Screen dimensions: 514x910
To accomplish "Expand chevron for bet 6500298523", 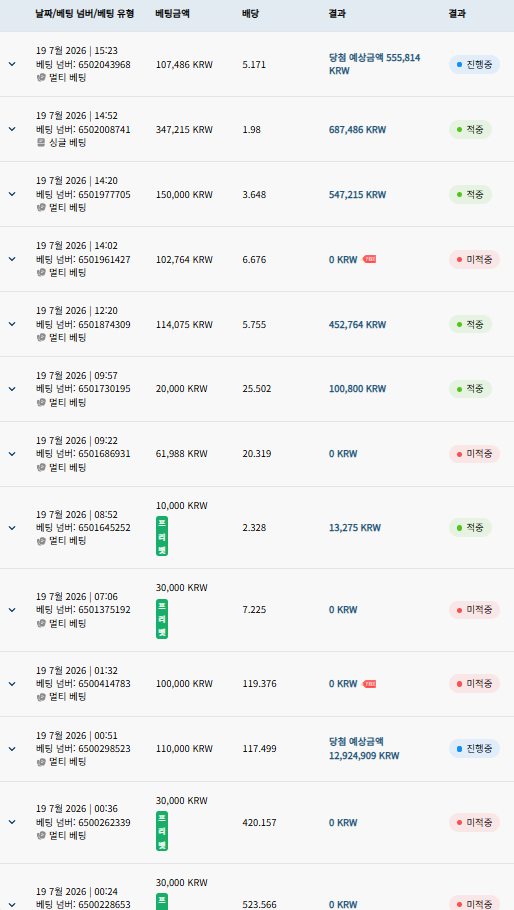I will [x=12, y=749].
